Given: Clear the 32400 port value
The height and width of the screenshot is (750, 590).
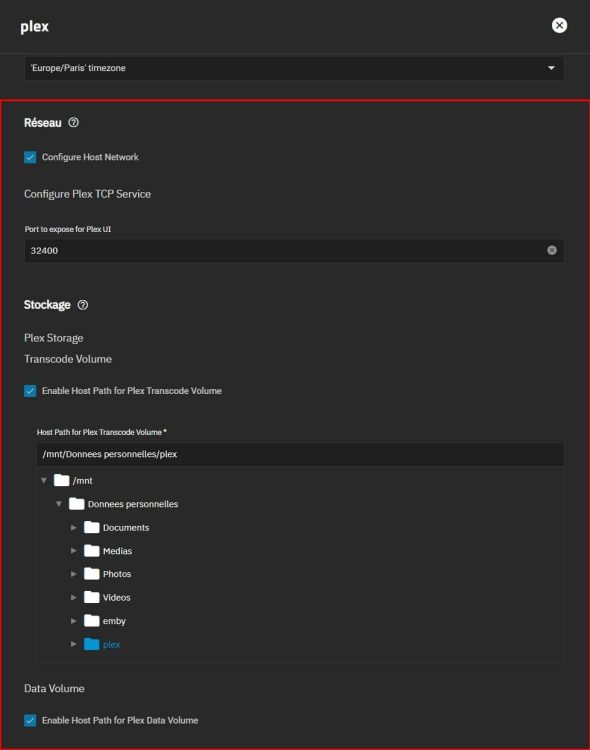Looking at the screenshot, I should click(x=552, y=250).
